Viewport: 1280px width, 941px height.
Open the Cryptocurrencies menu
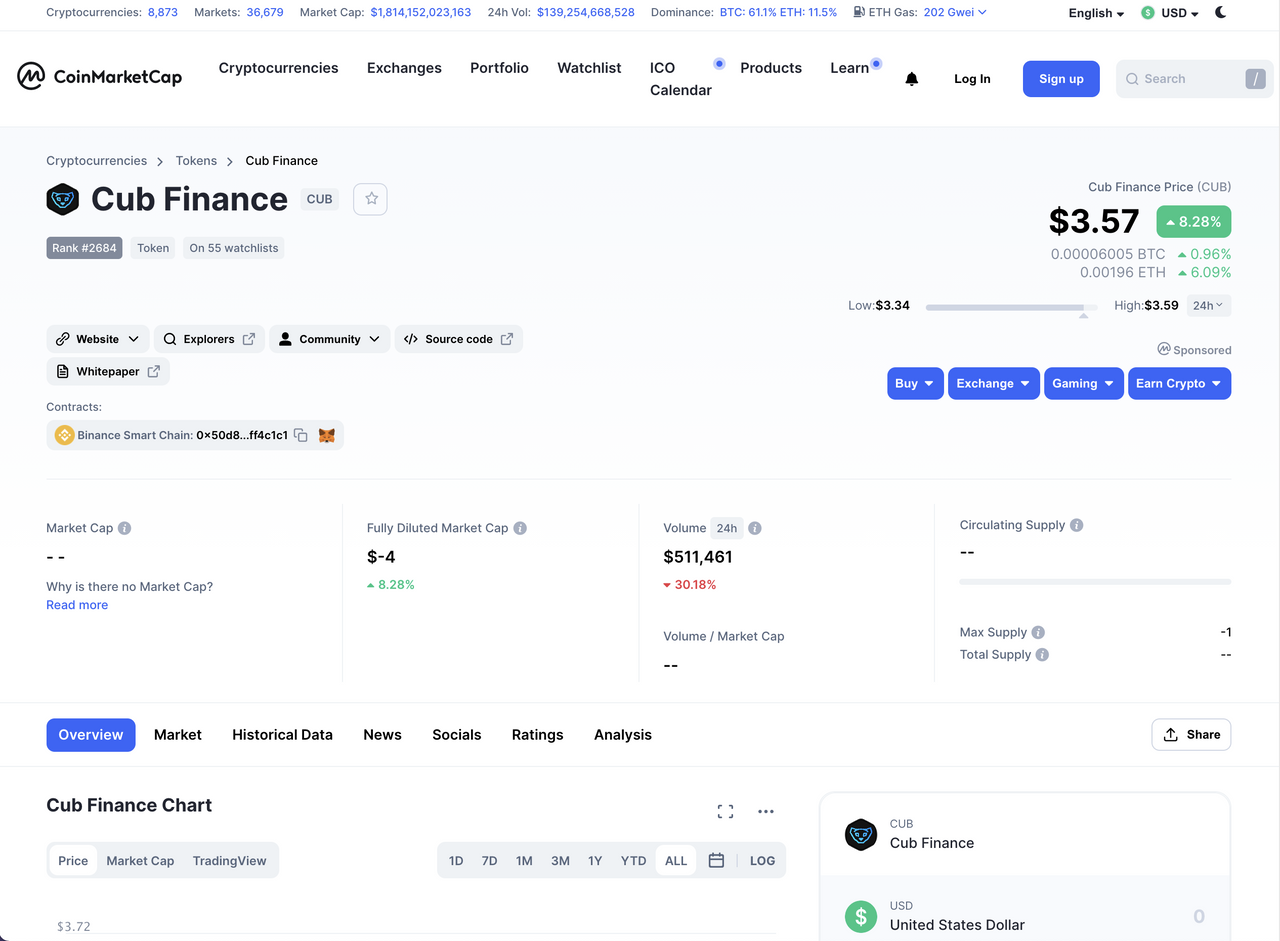click(278, 68)
